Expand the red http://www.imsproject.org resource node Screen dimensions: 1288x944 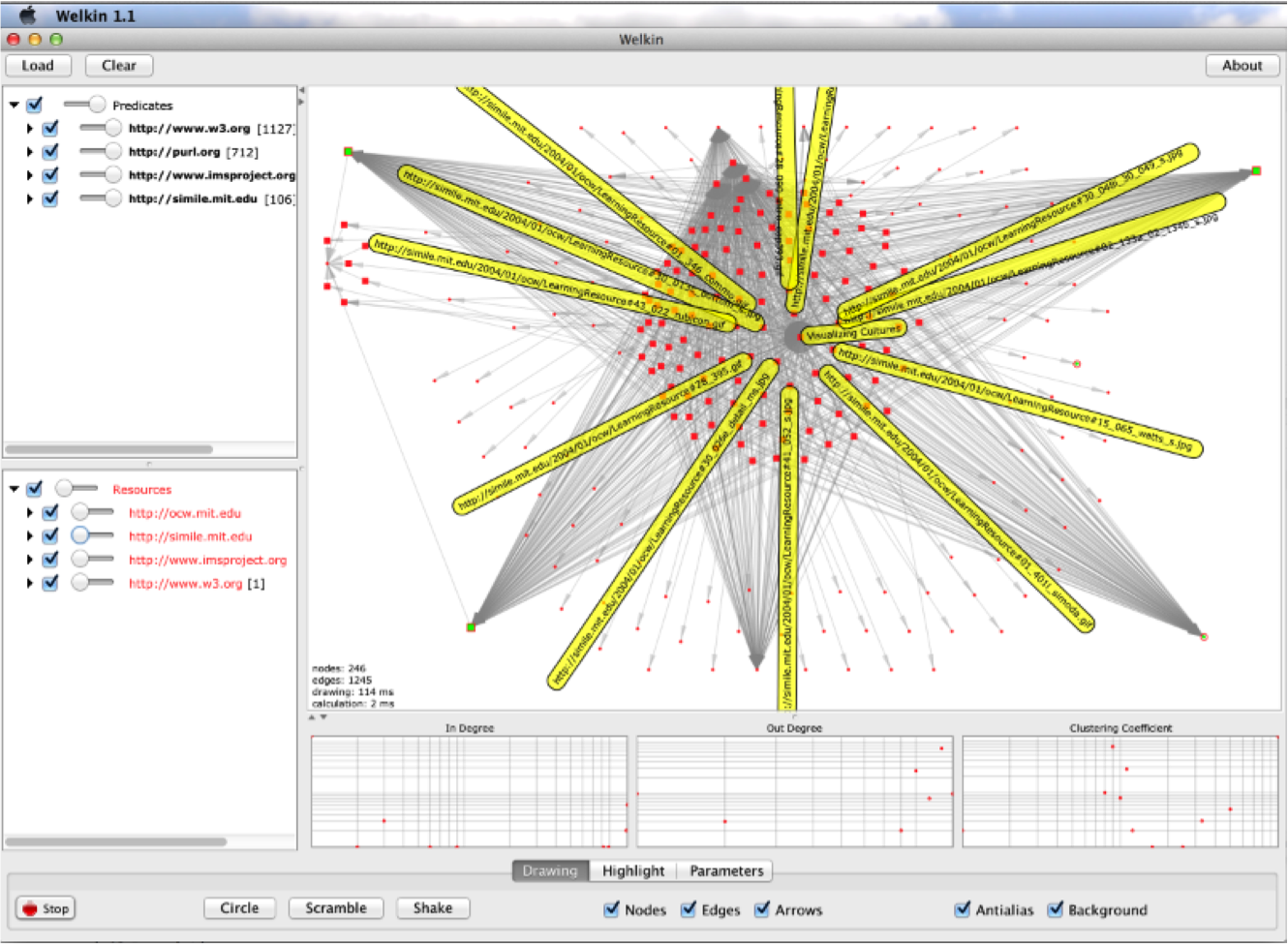coord(30,560)
